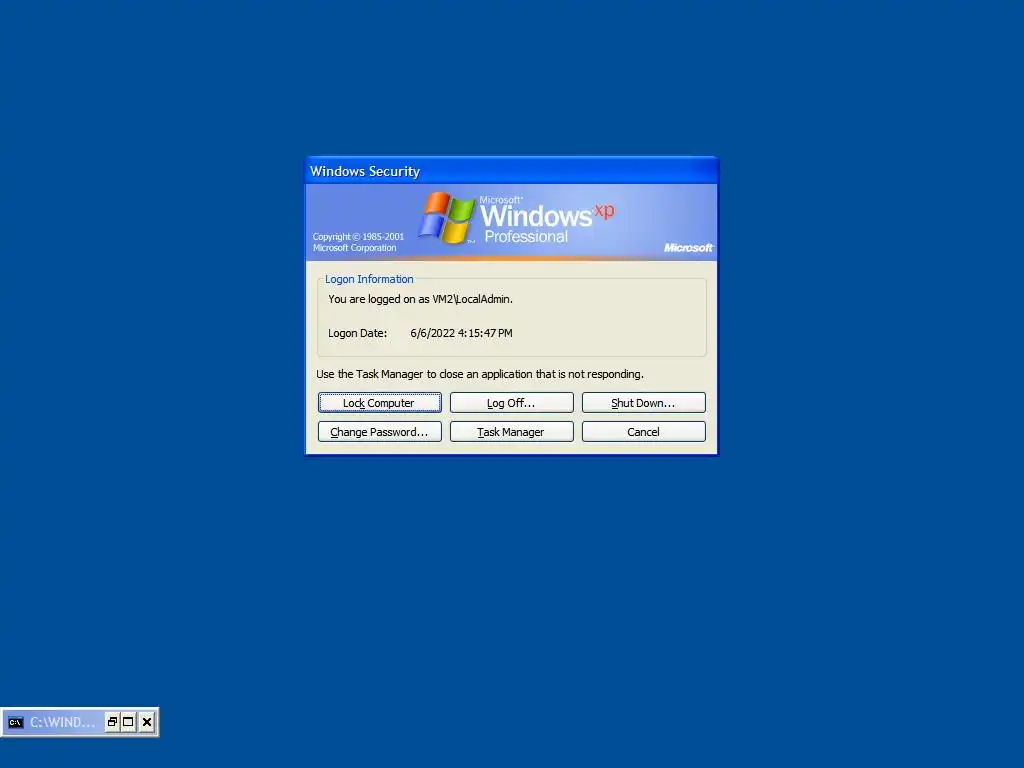Click the command prompt icon in minimized window
Viewport: 1024px width, 768px height.
[x=16, y=722]
